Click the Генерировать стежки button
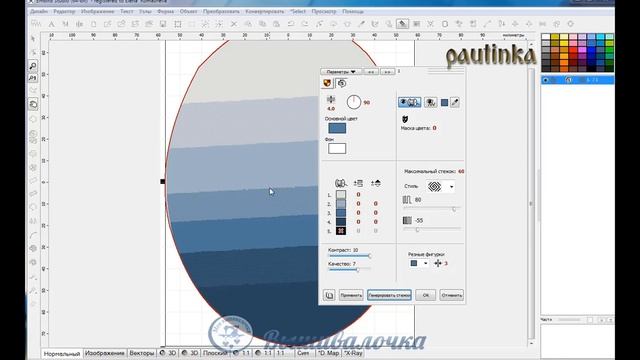Screen dimensions: 640x360 [x=389, y=295]
